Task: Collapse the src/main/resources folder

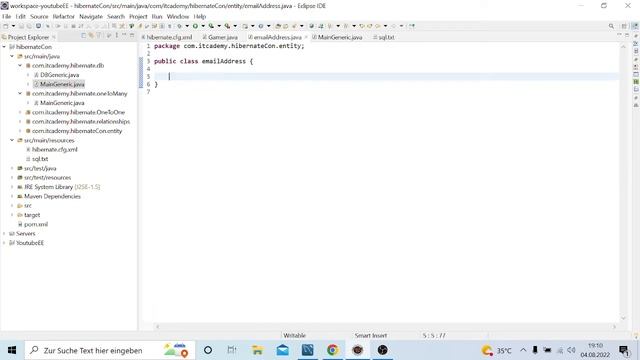Action: (12, 140)
